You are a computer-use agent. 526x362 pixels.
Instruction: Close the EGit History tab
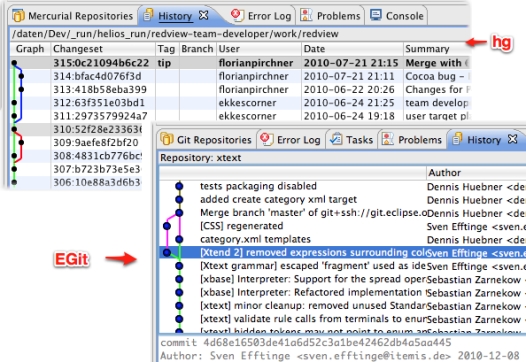tap(513, 139)
